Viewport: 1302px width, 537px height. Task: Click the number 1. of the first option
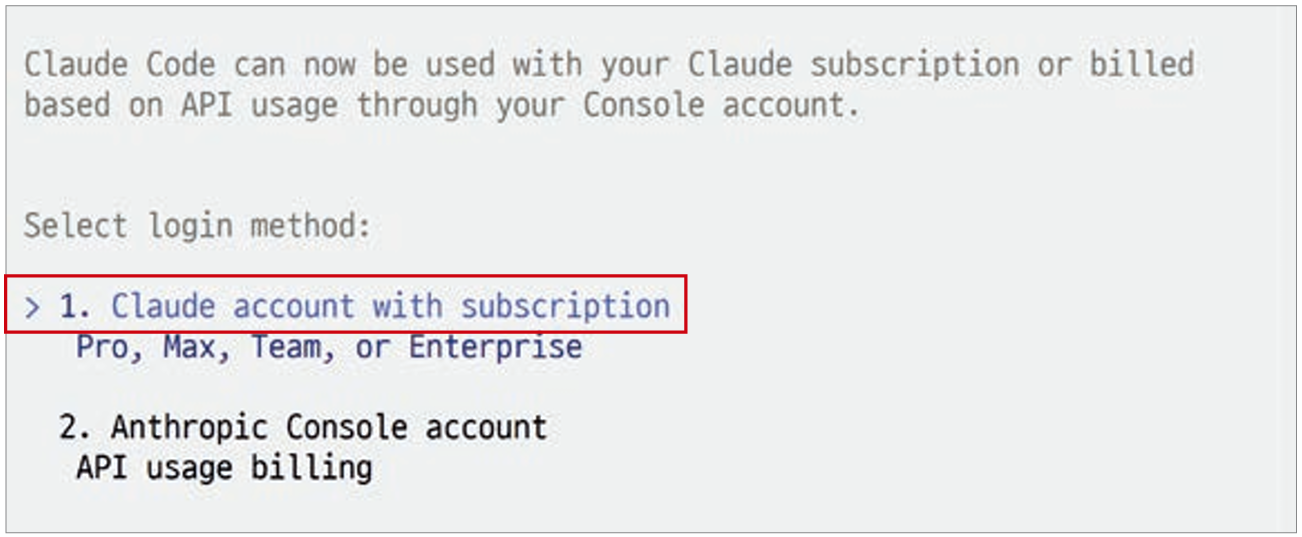(x=74, y=306)
